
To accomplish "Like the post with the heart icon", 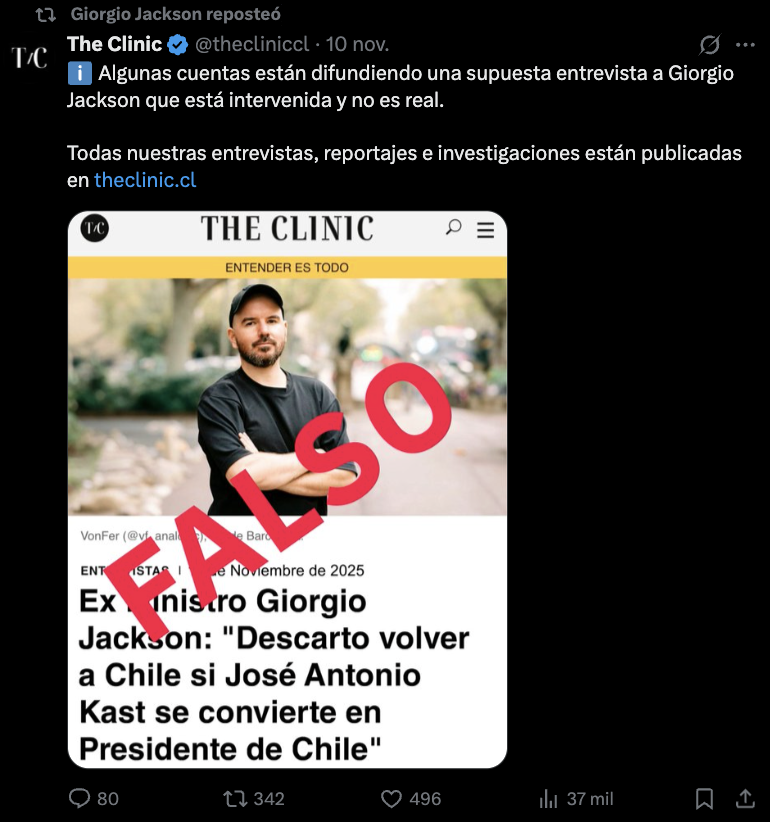I will tap(391, 799).
